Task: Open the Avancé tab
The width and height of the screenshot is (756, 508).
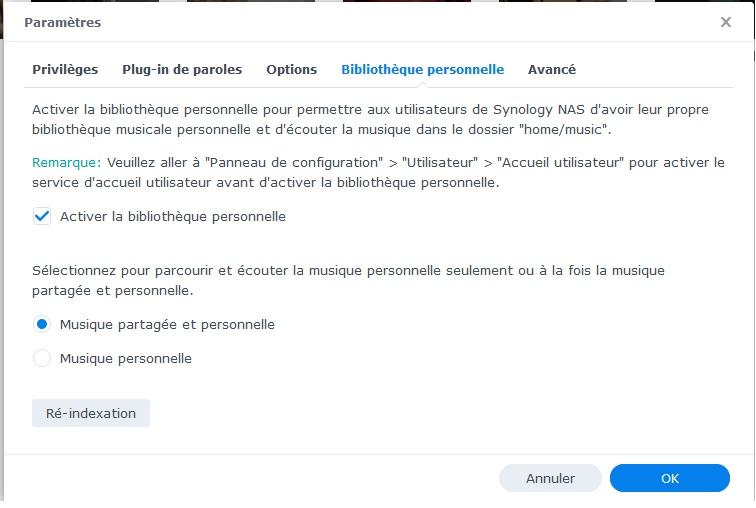Action: pos(552,70)
